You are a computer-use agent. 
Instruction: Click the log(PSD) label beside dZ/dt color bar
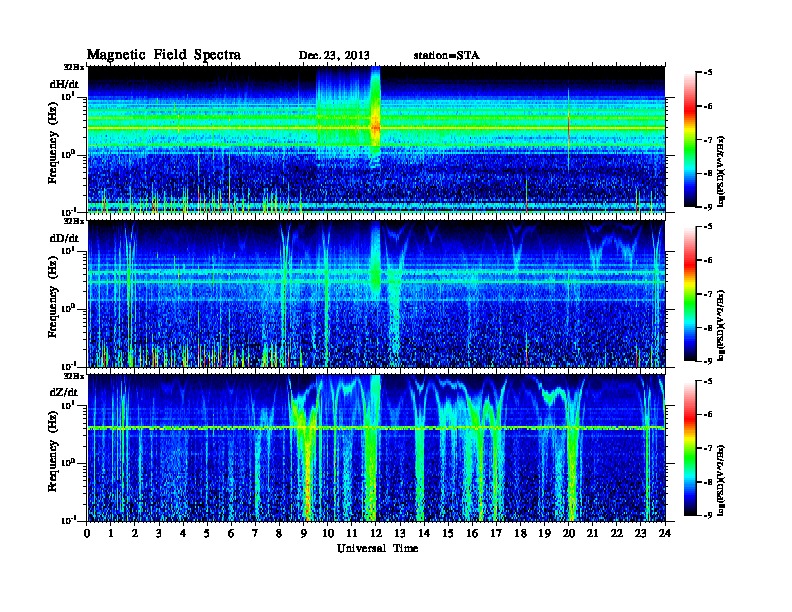[x=722, y=480]
